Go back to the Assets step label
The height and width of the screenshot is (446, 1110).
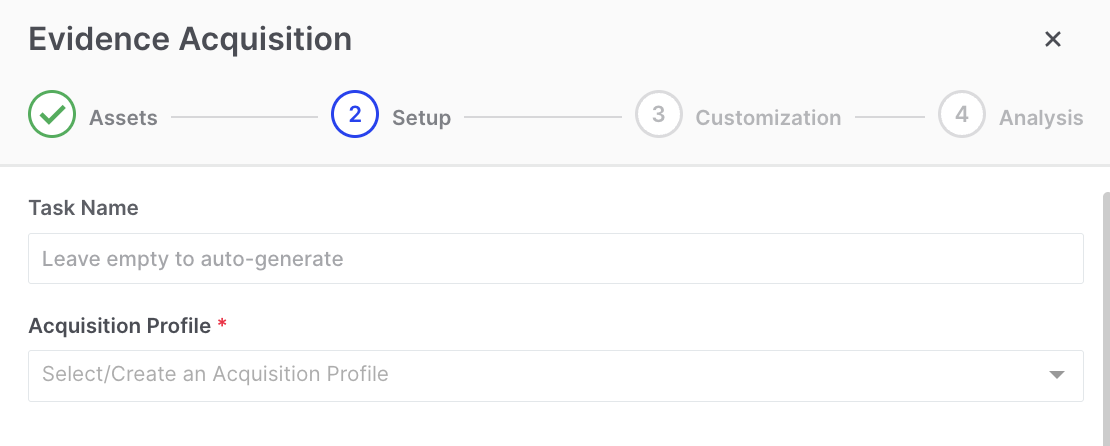(x=123, y=118)
